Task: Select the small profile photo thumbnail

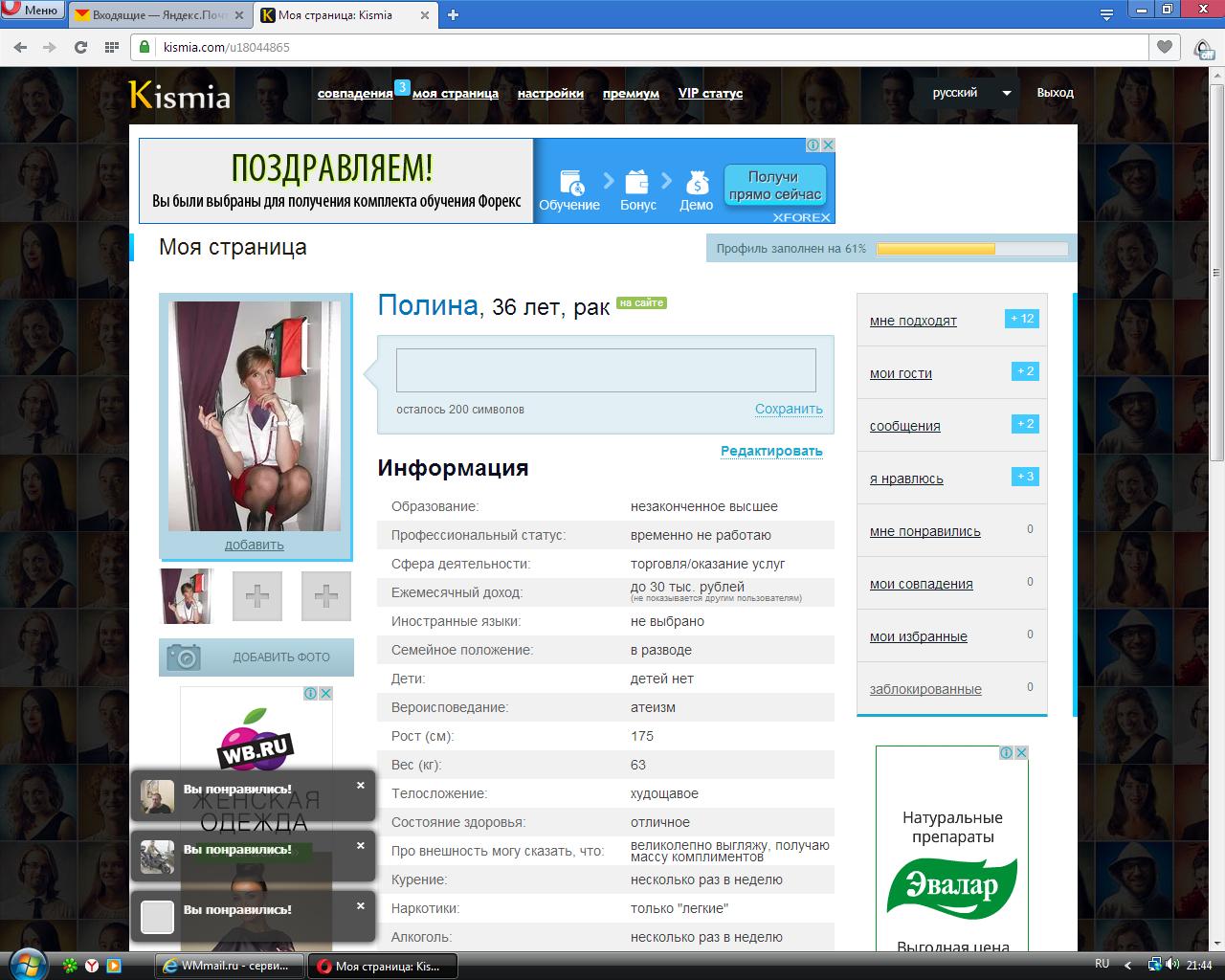Action: (186, 596)
